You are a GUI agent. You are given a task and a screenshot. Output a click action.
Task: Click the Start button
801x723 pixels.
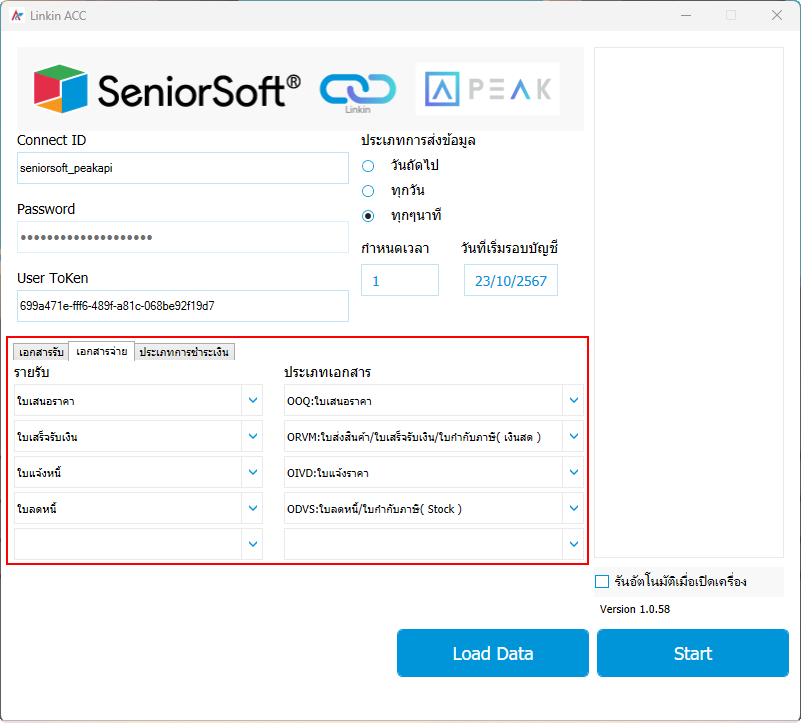coord(693,653)
